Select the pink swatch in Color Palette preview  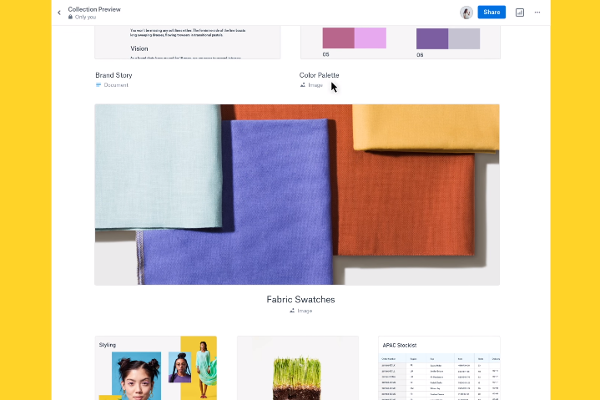tap(338, 38)
